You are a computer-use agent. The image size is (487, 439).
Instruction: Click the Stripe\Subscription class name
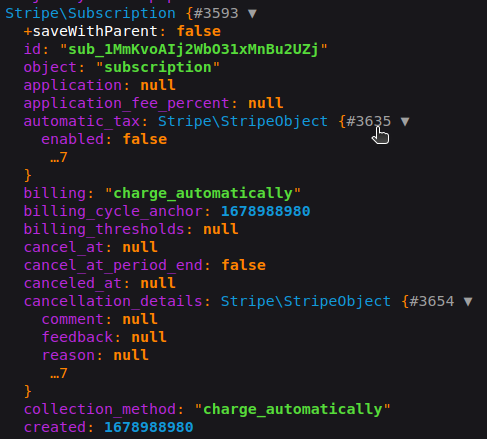click(90, 14)
